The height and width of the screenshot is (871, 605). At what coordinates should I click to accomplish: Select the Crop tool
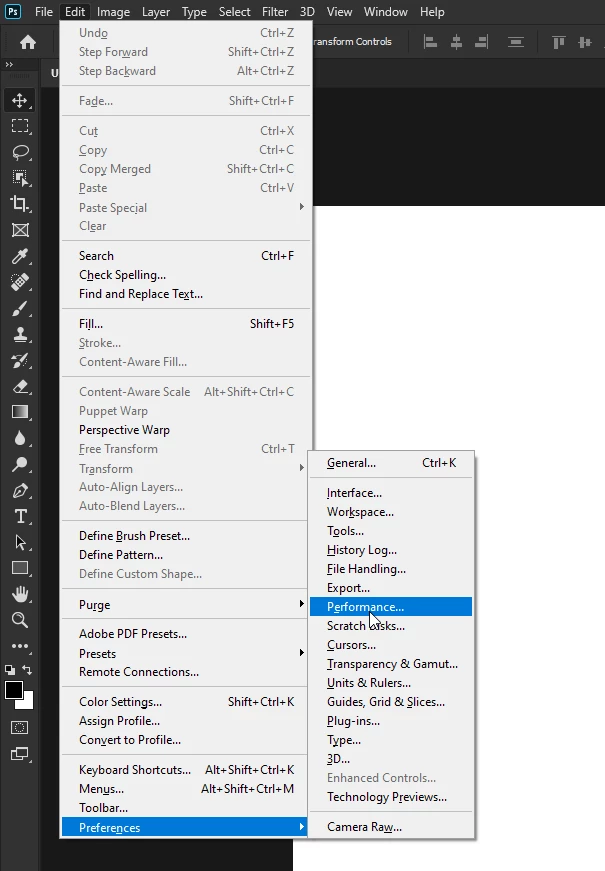pyautogui.click(x=20, y=204)
